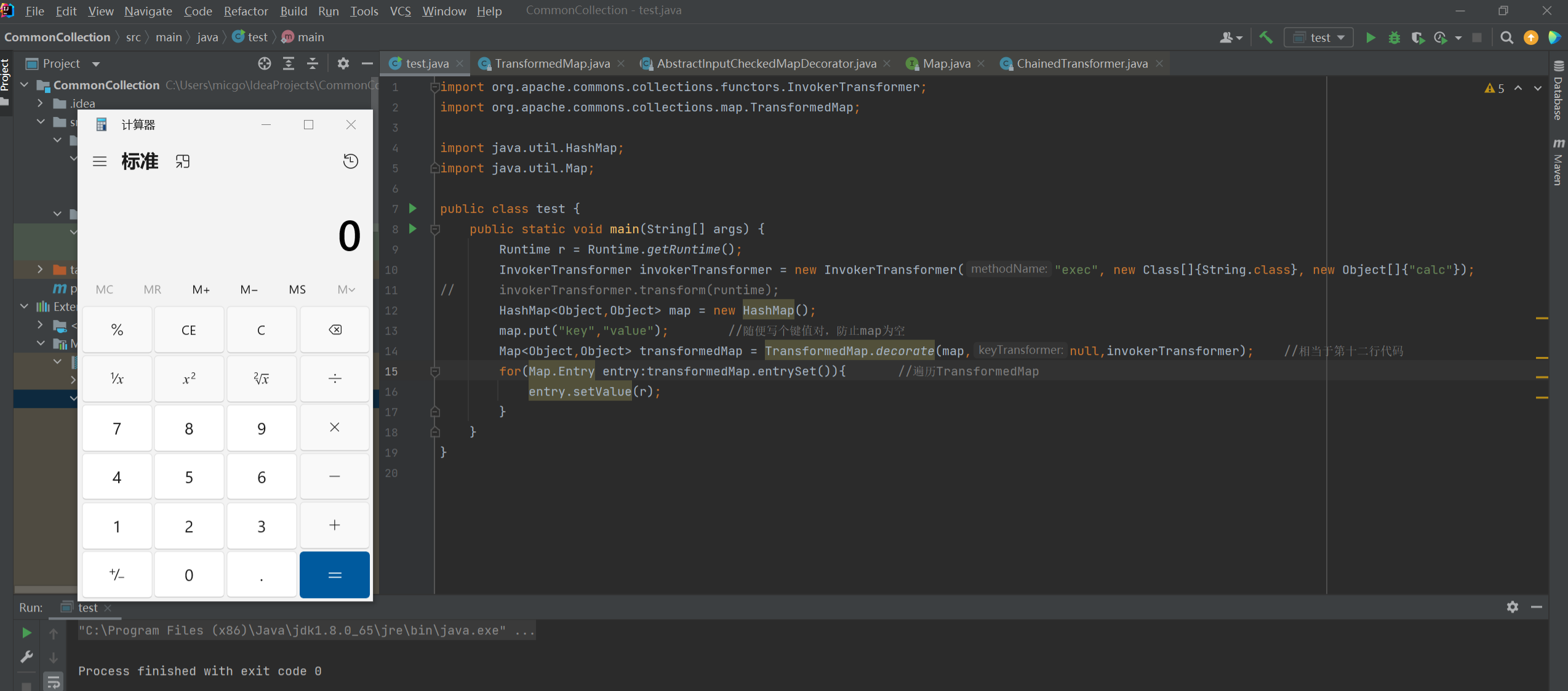Open profiler run options dropdown arrow
Image resolution: width=1568 pixels, height=691 pixels.
click(1458, 38)
